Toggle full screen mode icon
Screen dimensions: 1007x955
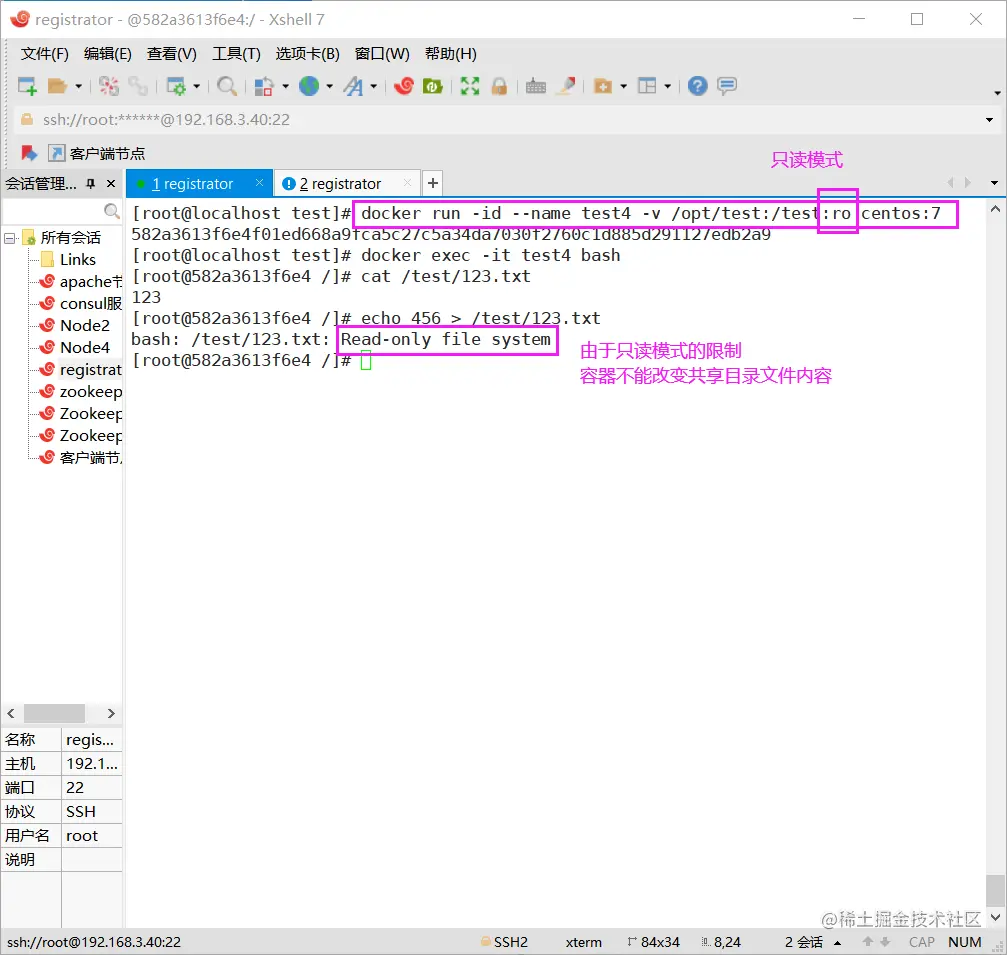469,86
